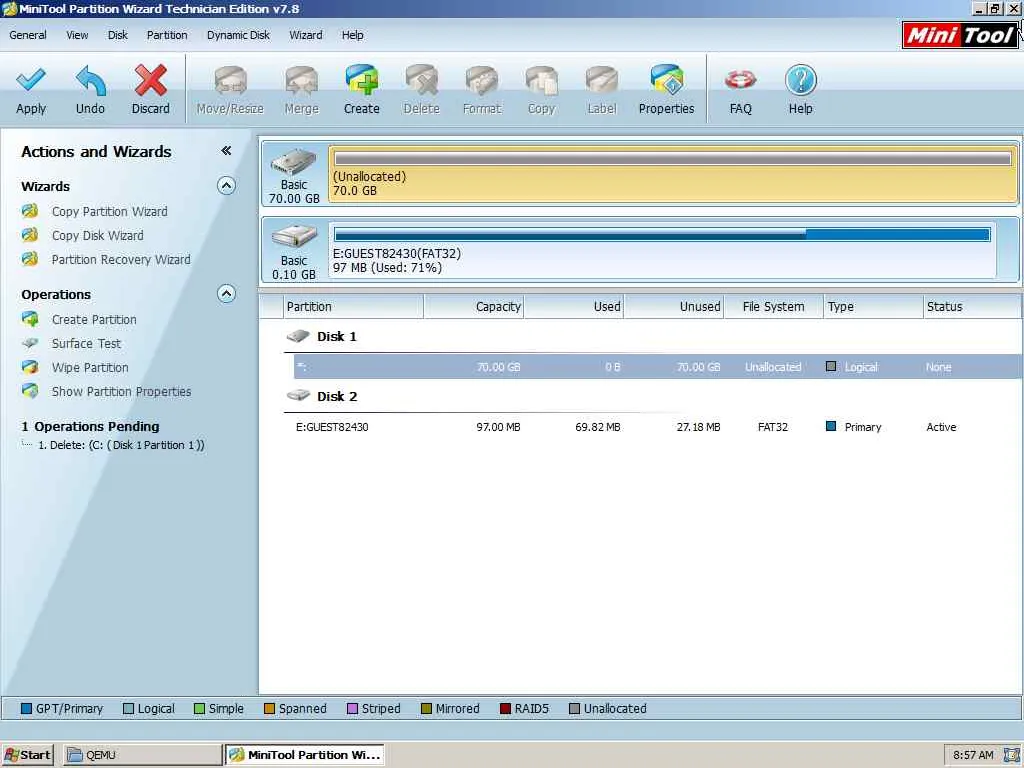The width and height of the screenshot is (1024, 768).
Task: Click the Partition Recovery Wizard icon
Action: (29, 259)
